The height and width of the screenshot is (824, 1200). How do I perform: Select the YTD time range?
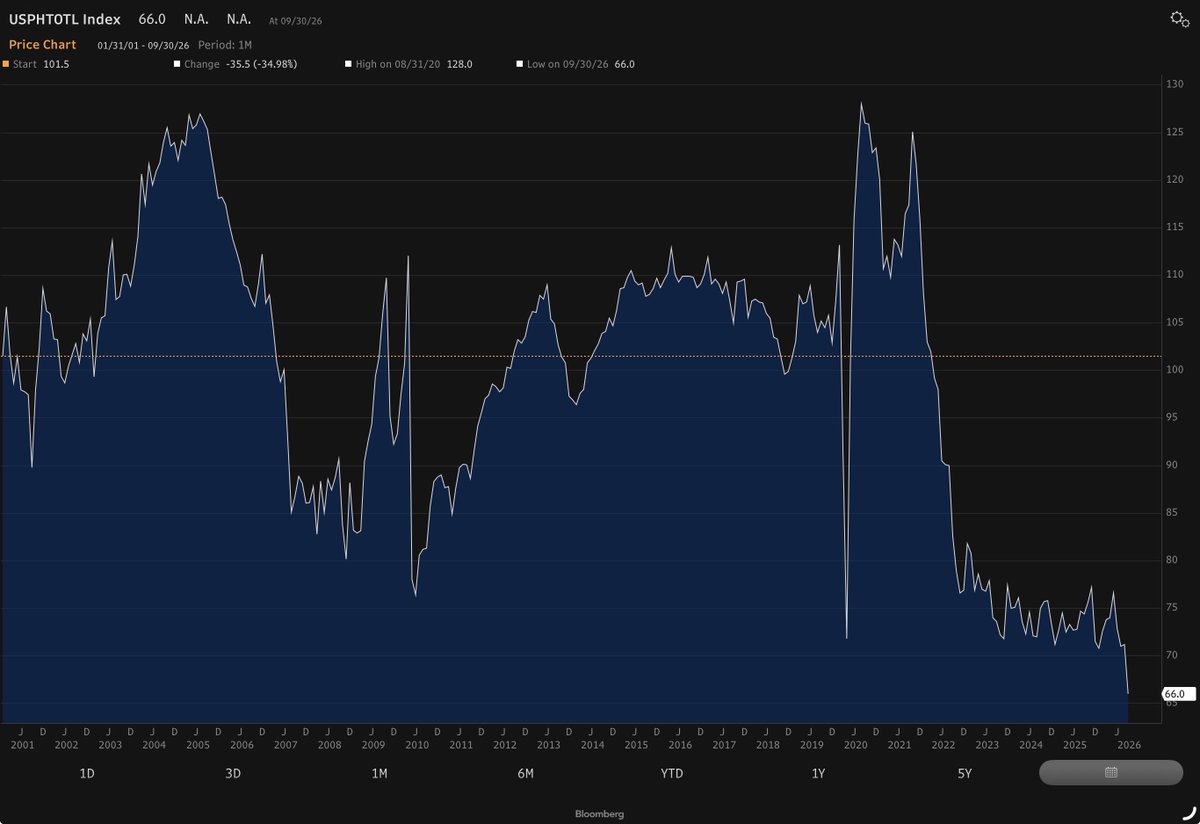tap(672, 773)
